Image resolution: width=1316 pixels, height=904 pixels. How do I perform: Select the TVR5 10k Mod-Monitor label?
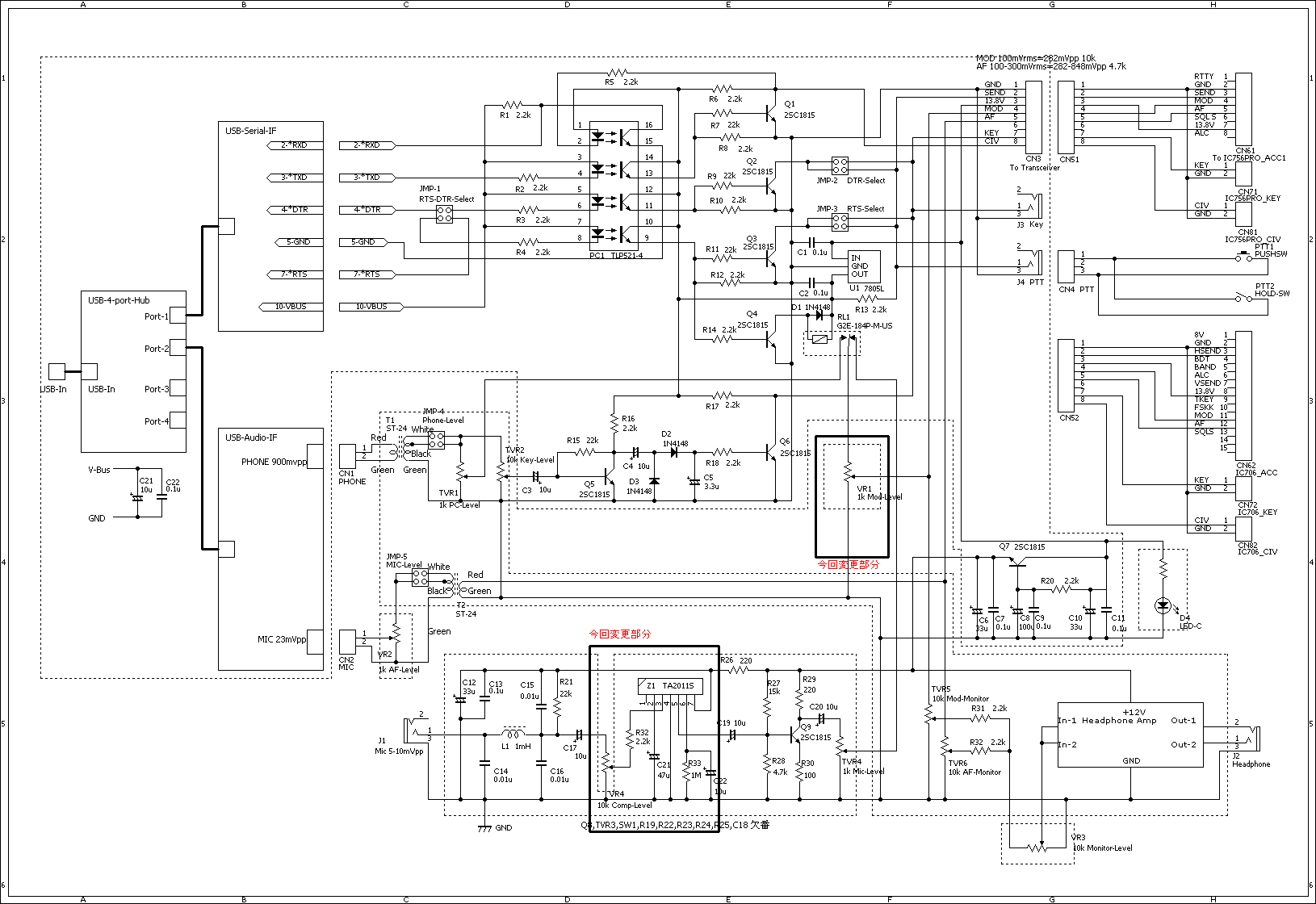[960, 694]
